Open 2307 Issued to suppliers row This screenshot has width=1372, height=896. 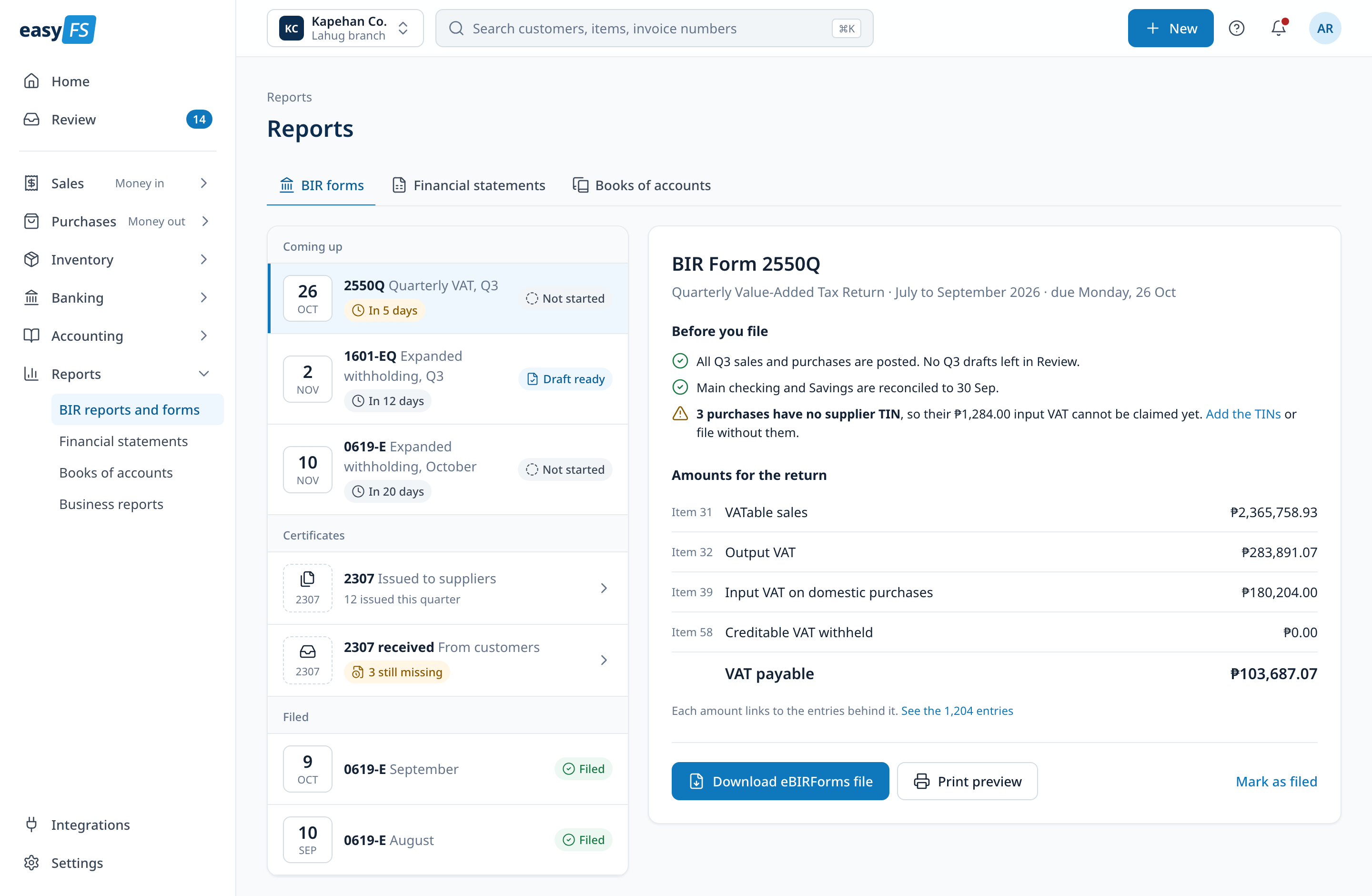tap(447, 588)
